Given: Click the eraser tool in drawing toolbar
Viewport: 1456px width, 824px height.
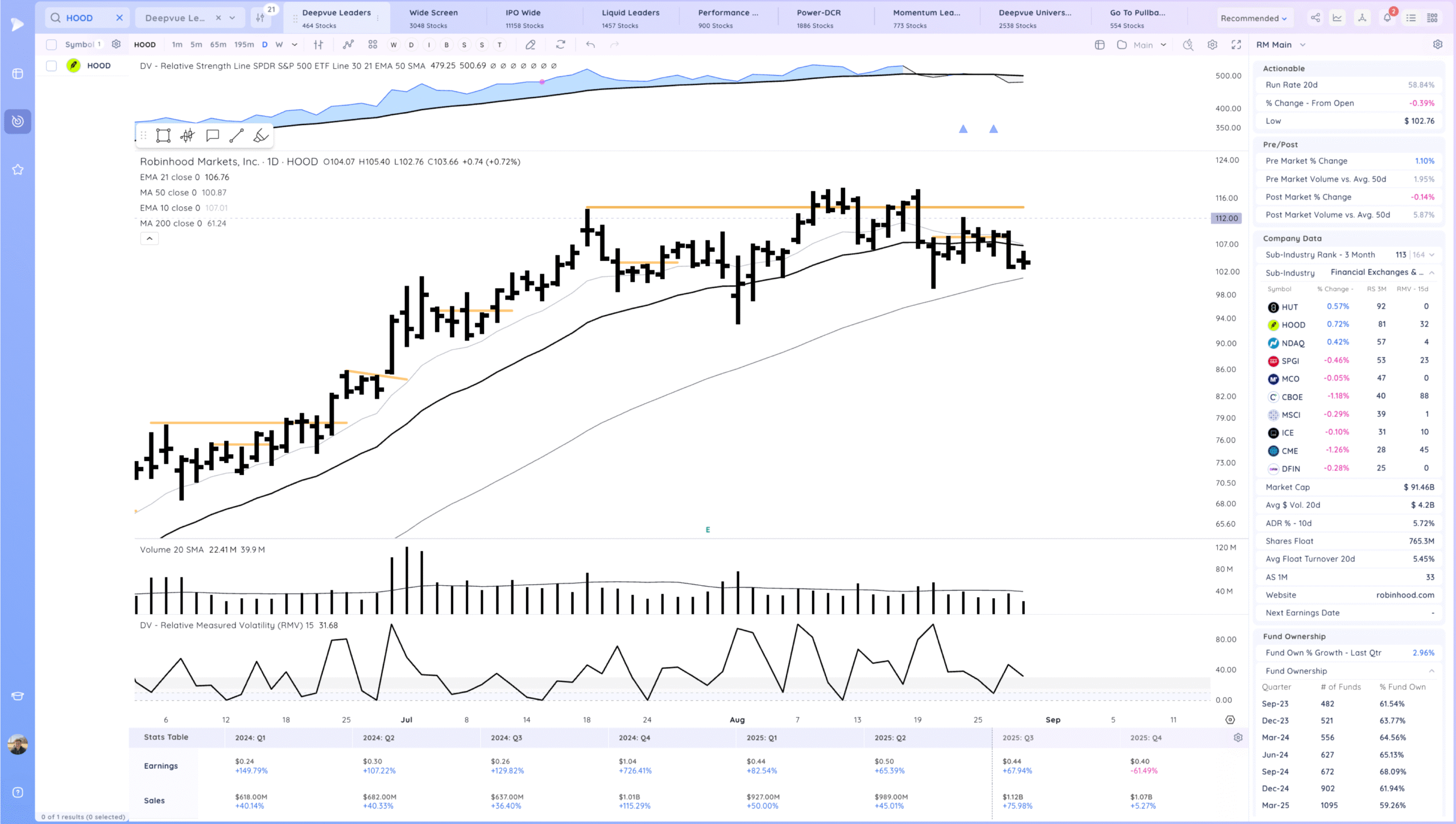Looking at the screenshot, I should [260, 135].
